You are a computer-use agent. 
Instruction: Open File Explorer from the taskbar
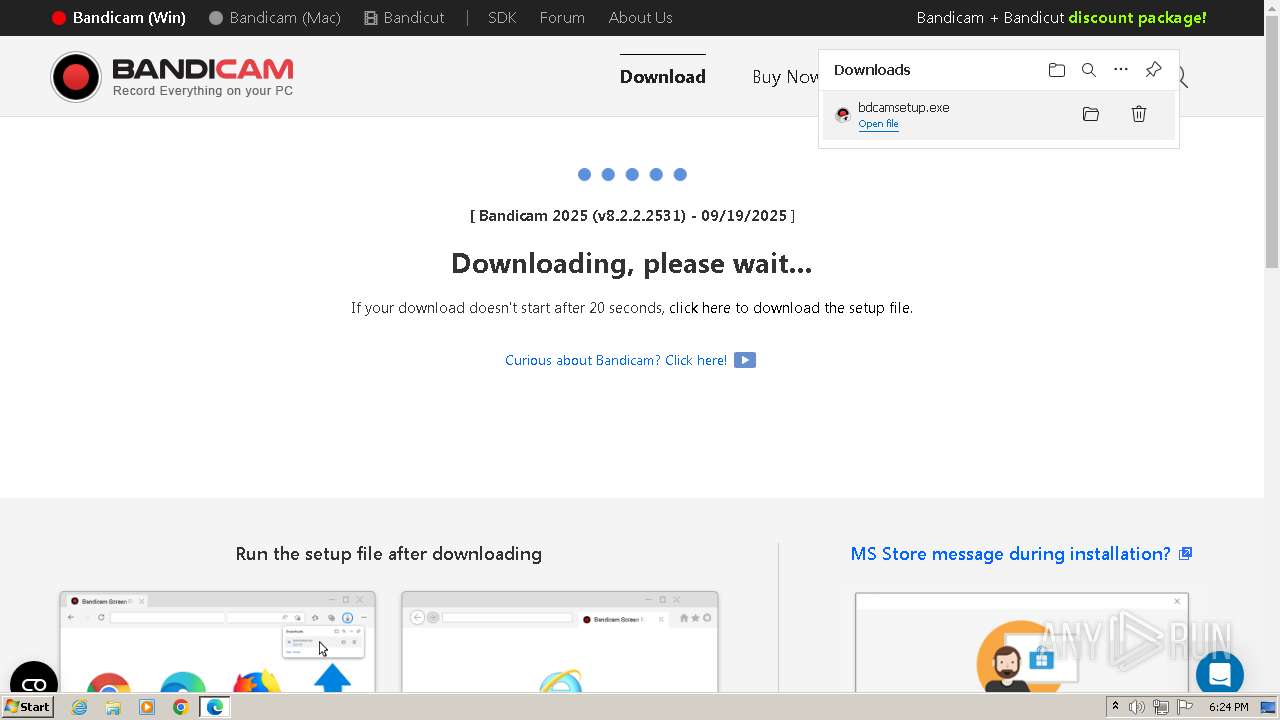tap(113, 707)
